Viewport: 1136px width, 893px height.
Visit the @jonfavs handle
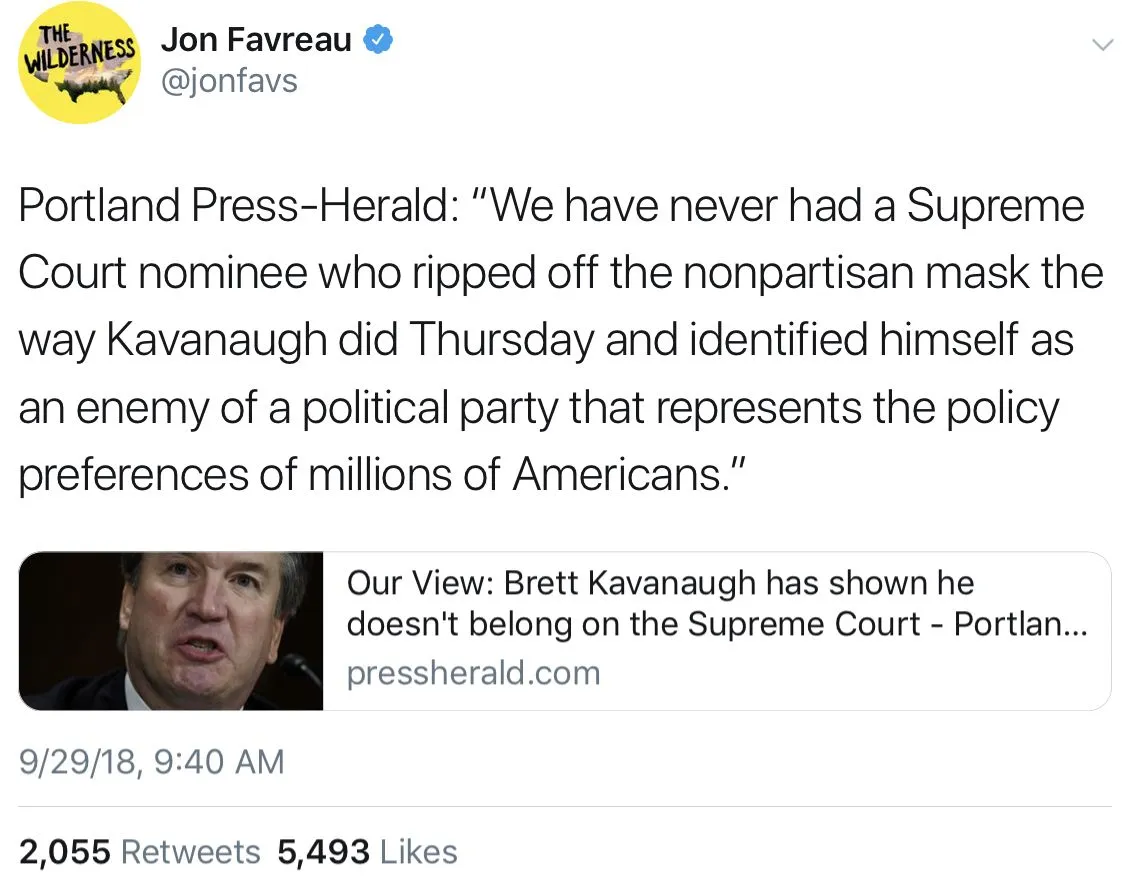[229, 79]
